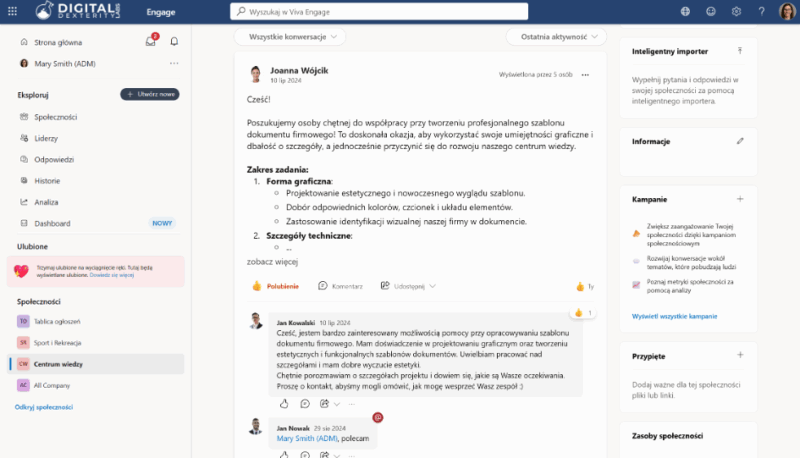Open the Ostatnia aktywność sort dropdown

(x=556, y=37)
